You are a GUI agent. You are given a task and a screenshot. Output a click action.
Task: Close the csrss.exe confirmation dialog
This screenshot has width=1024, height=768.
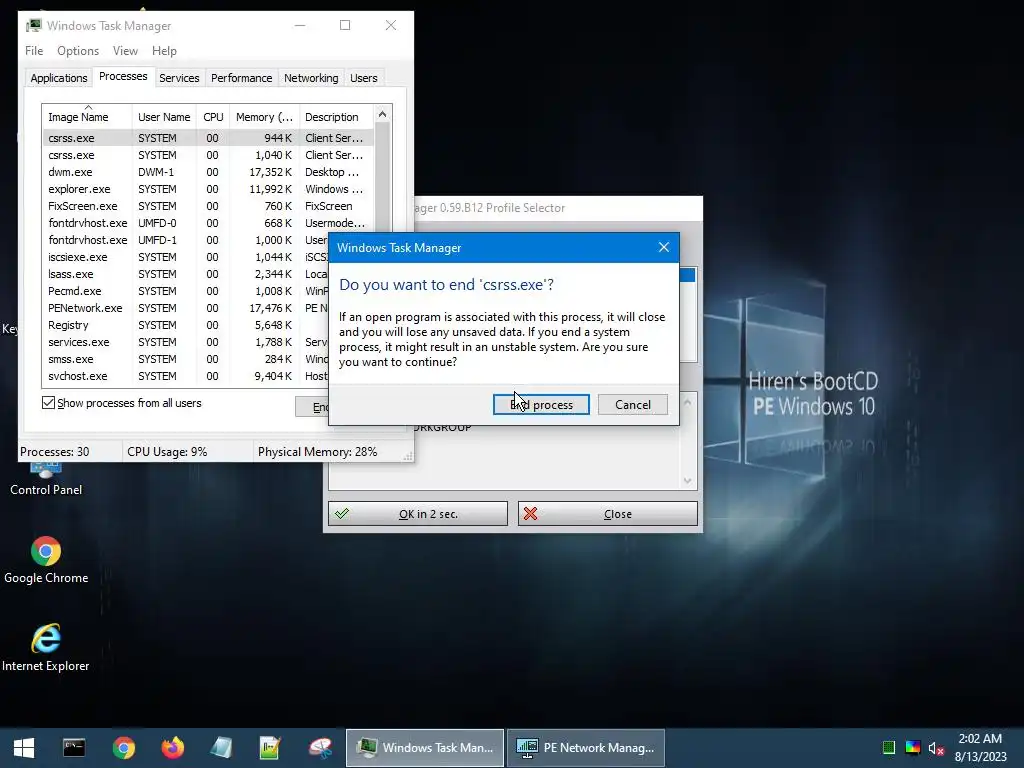tap(664, 248)
